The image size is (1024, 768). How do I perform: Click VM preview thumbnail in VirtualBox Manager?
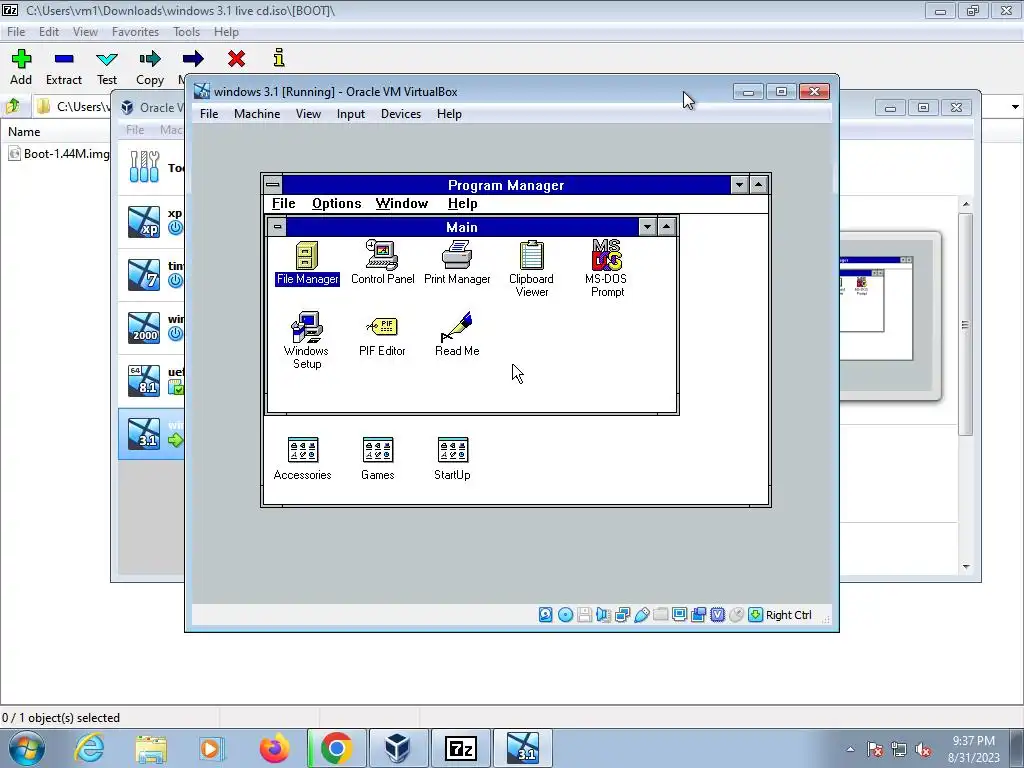pyautogui.click(x=890, y=315)
